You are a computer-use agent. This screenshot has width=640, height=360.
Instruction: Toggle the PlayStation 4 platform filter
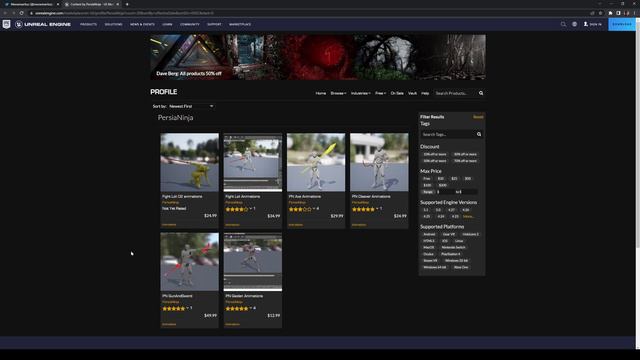[451, 254]
